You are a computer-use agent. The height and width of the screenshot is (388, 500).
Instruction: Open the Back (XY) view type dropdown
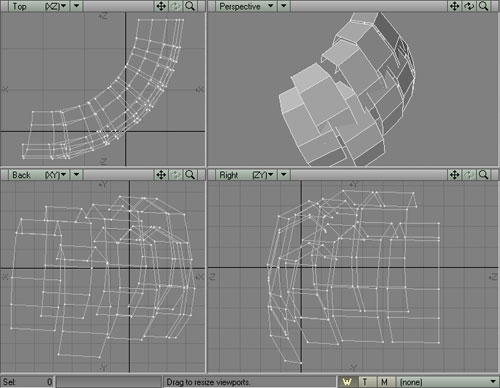click(39, 175)
